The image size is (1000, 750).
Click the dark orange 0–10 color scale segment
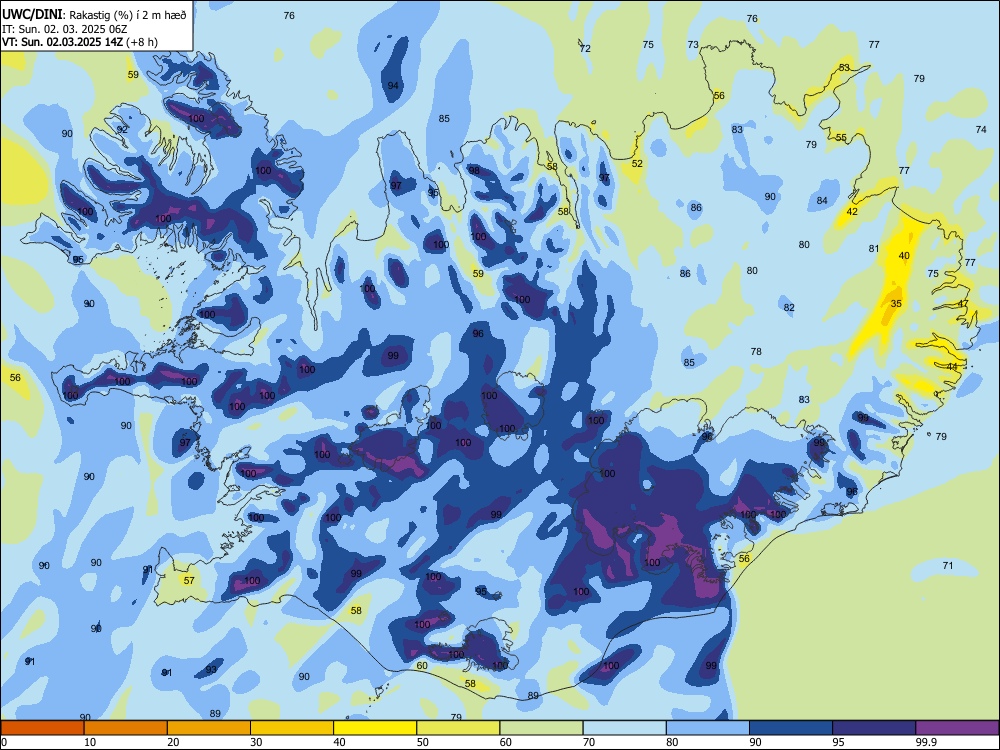click(x=42, y=728)
